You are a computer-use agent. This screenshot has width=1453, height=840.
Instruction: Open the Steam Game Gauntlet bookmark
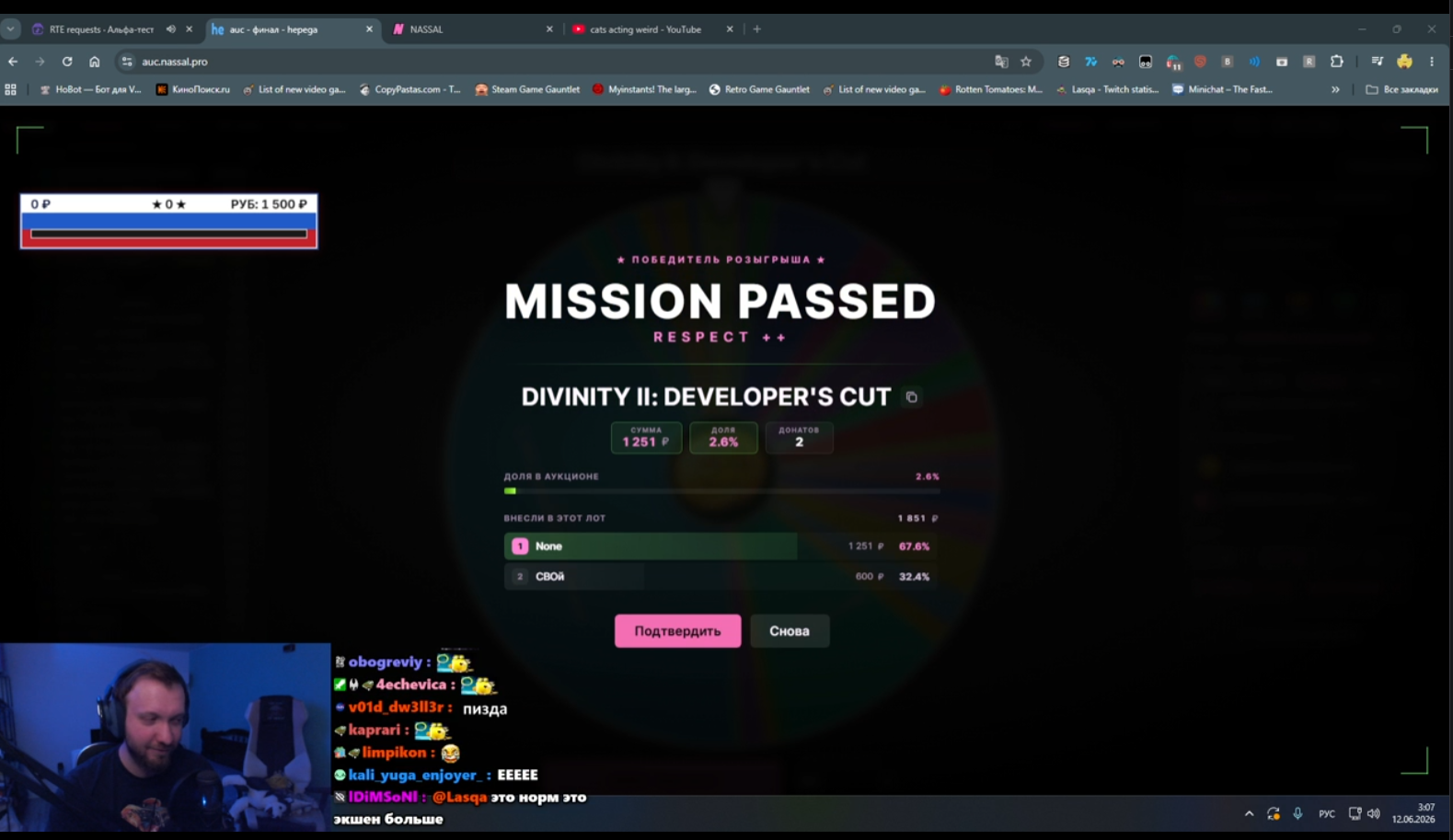pyautogui.click(x=527, y=89)
